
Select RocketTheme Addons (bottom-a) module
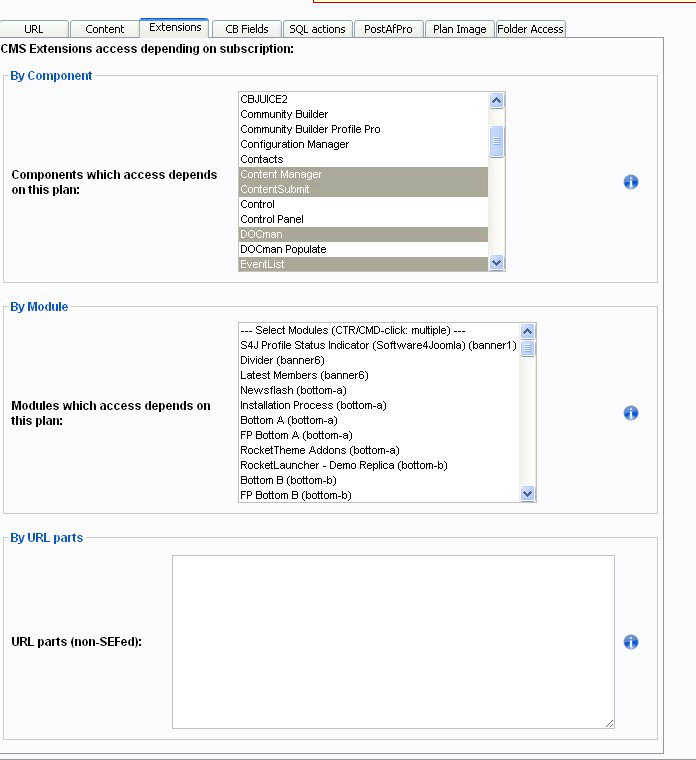point(379,451)
